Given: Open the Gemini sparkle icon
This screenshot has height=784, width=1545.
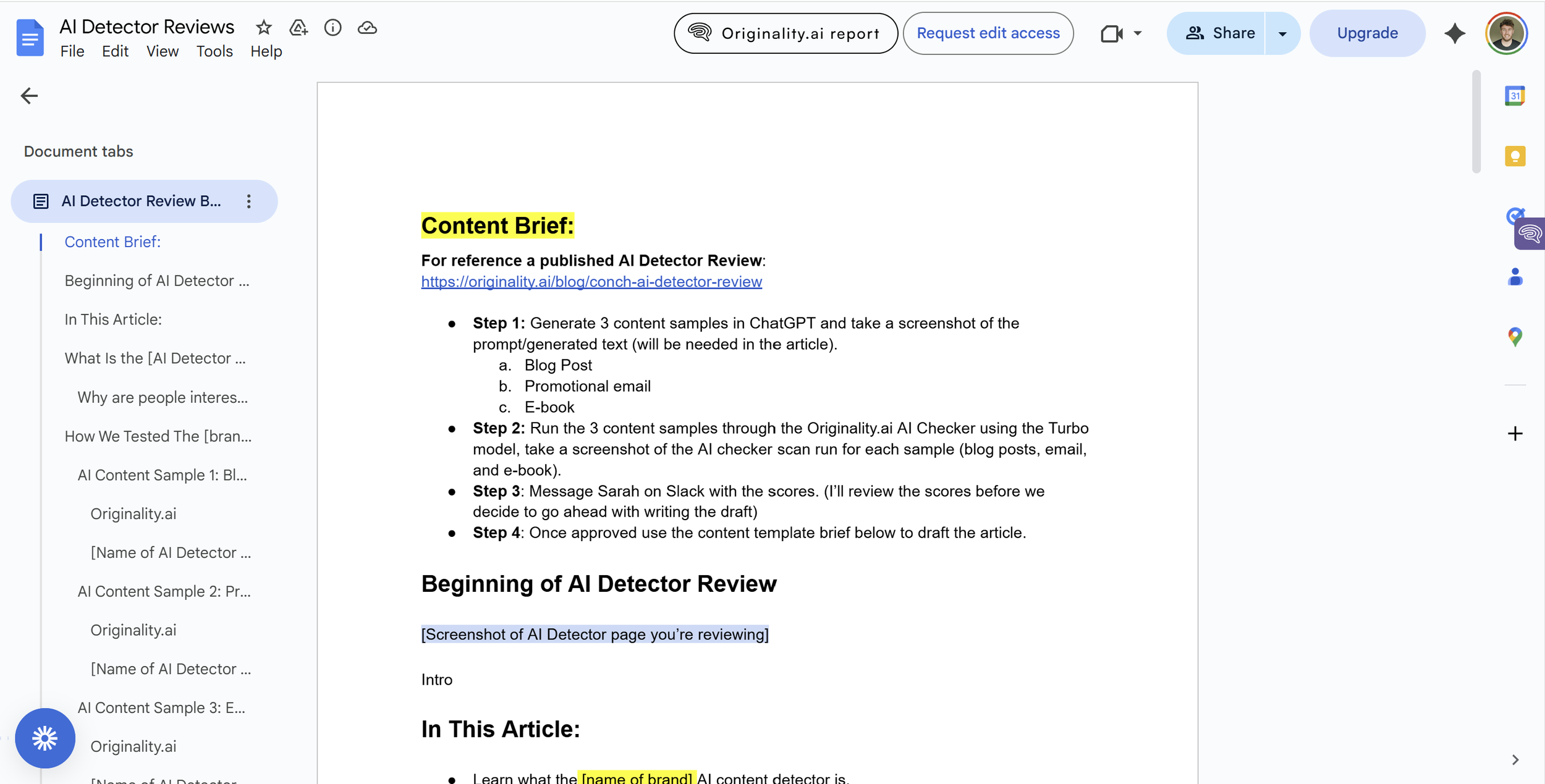Looking at the screenshot, I should click(1454, 33).
